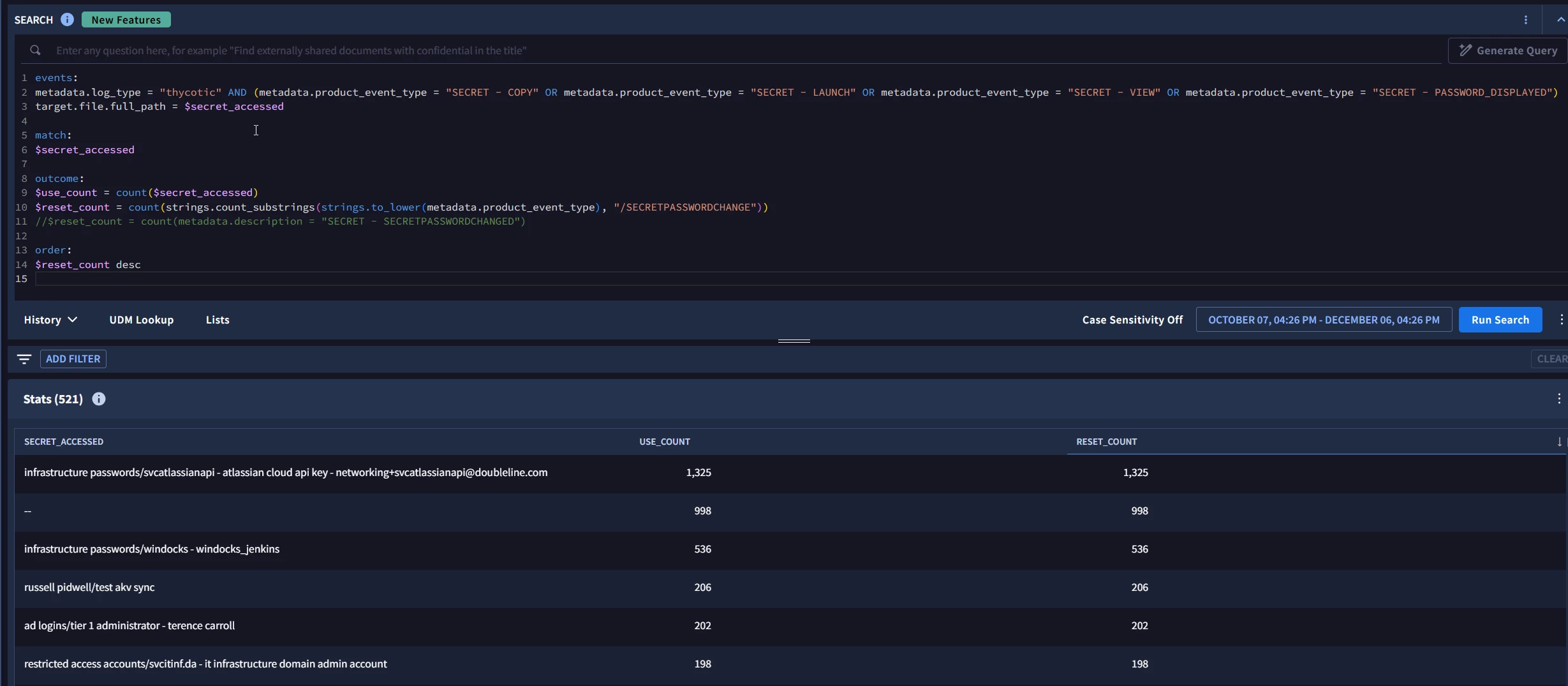Open the date range picker

click(x=1324, y=320)
